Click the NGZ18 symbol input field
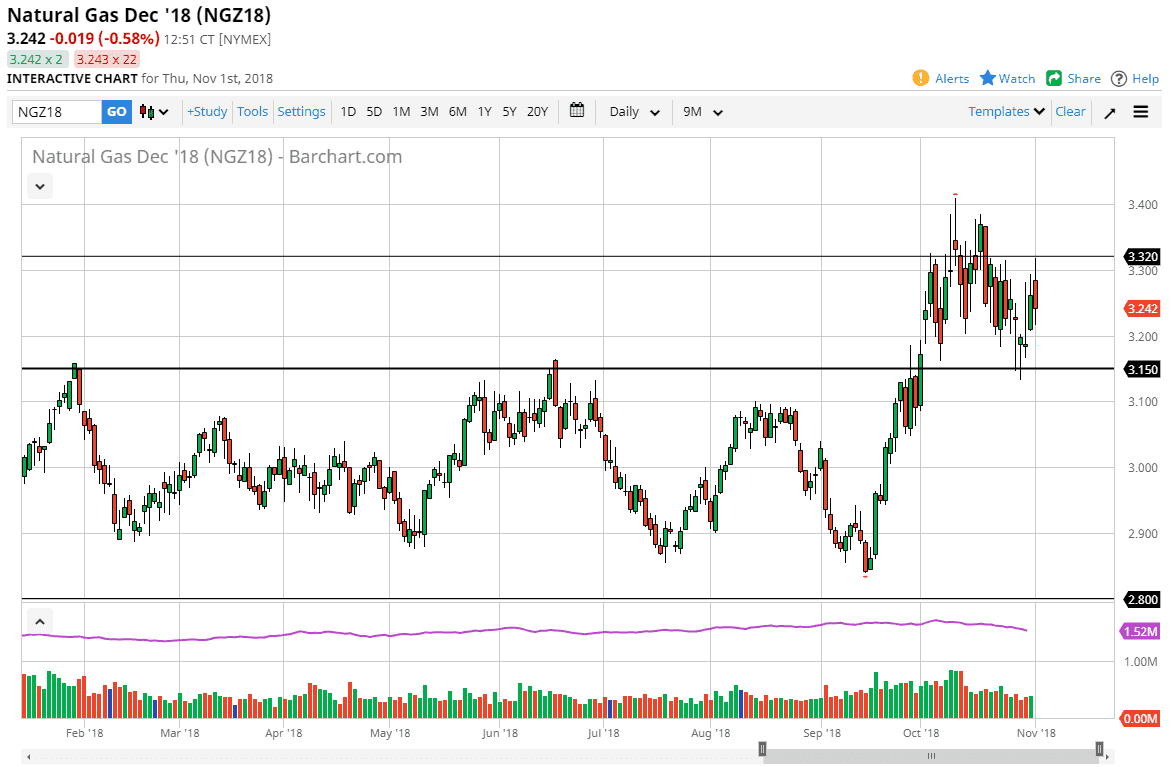 (x=57, y=112)
